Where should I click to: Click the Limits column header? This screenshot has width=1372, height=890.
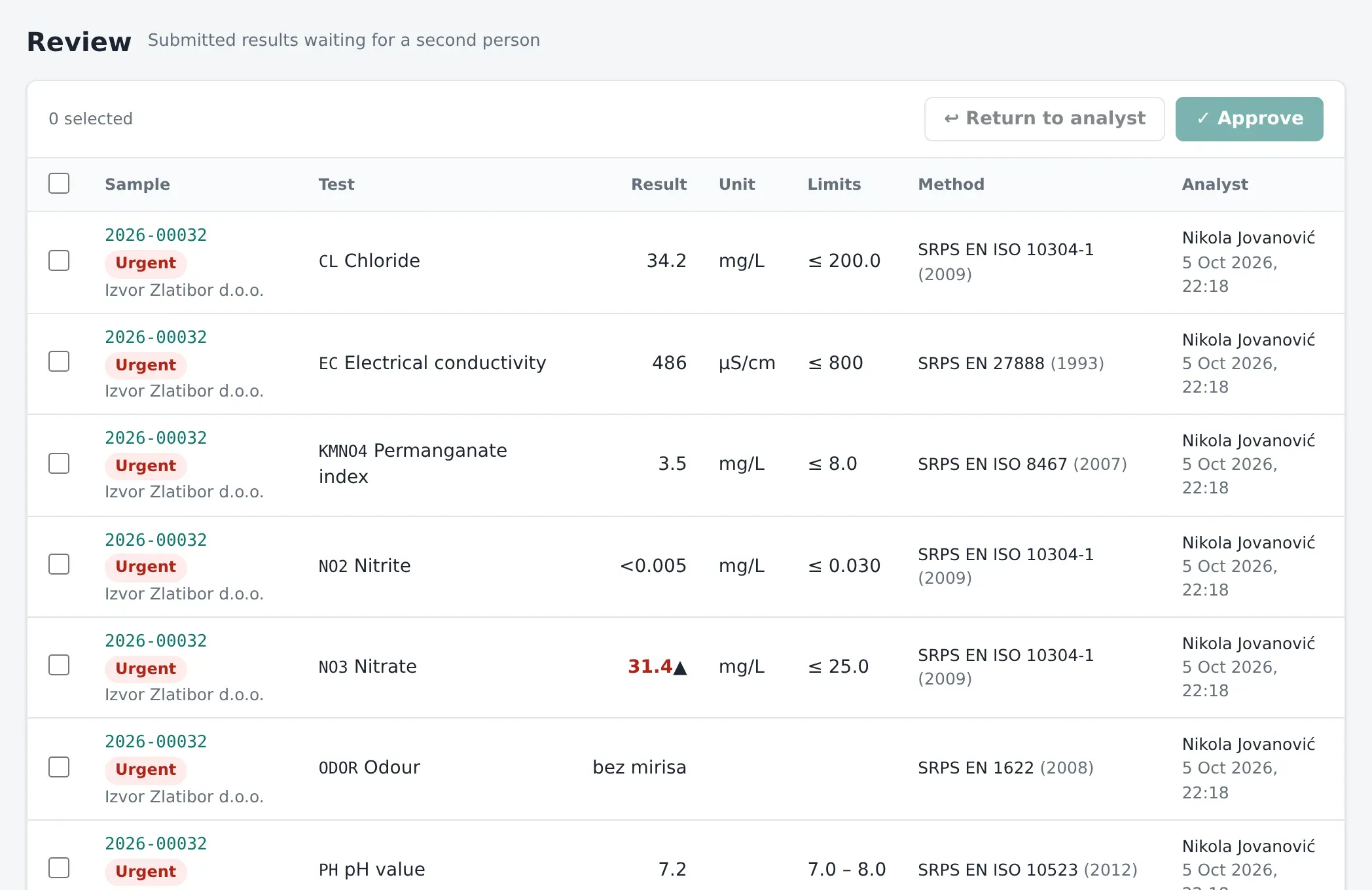coord(834,185)
